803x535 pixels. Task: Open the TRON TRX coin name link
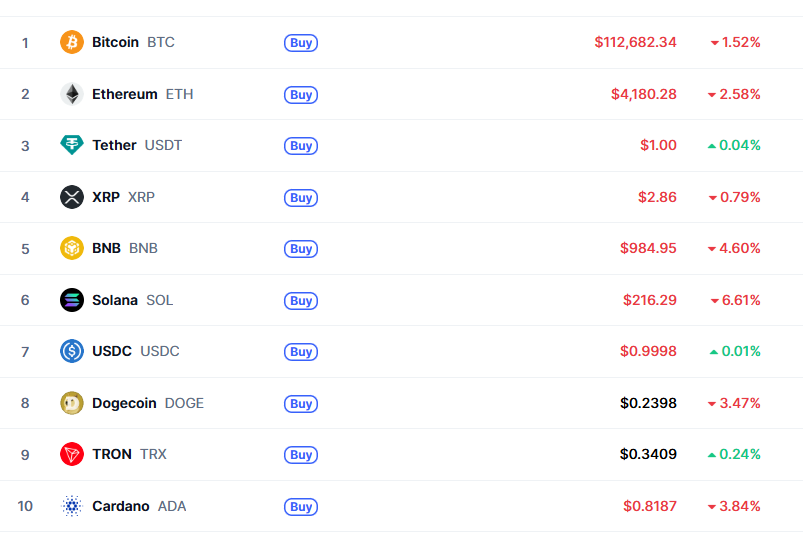(x=129, y=454)
